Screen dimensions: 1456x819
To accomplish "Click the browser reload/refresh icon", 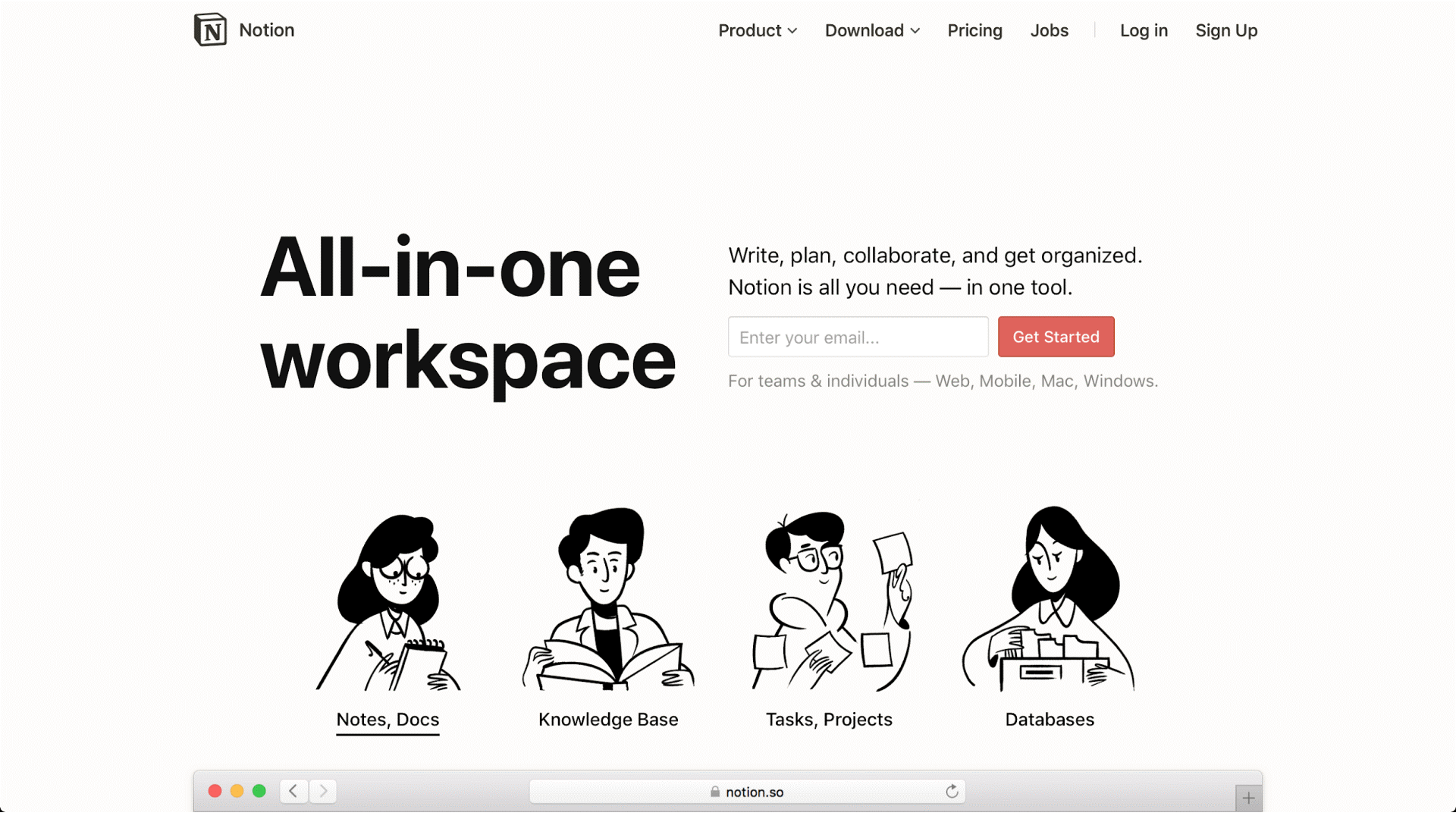I will (x=952, y=791).
